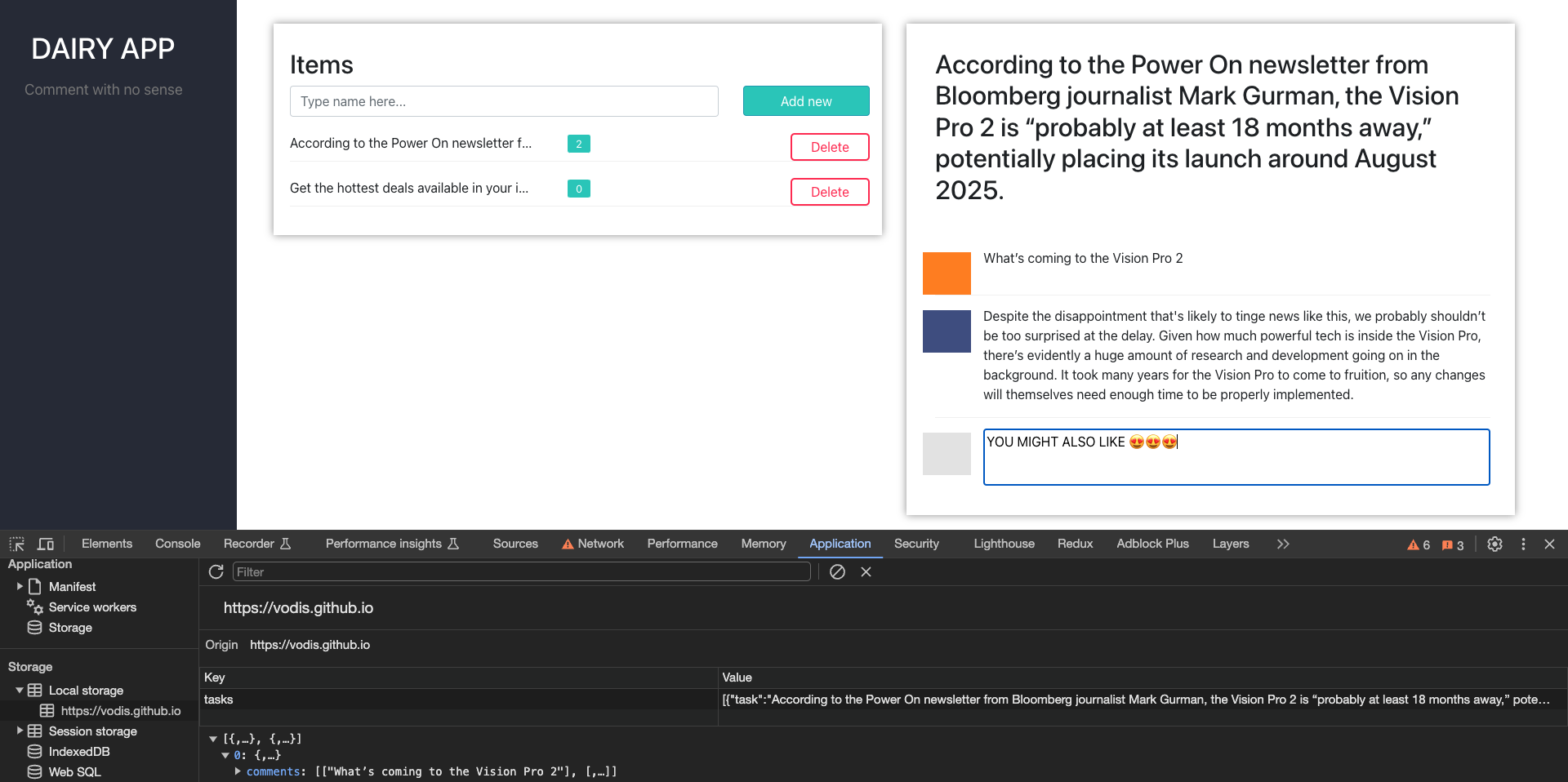Select the Power On newsletter item

click(411, 143)
